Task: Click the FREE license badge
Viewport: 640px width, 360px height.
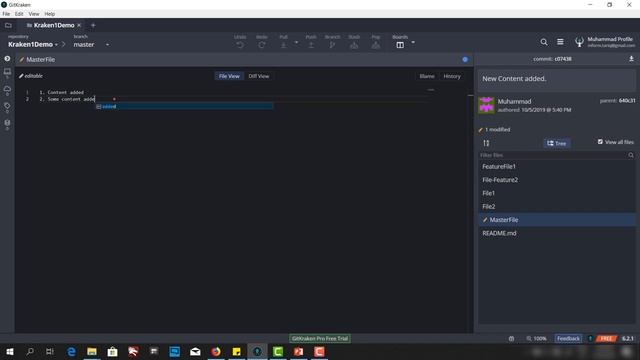Action: (607, 339)
